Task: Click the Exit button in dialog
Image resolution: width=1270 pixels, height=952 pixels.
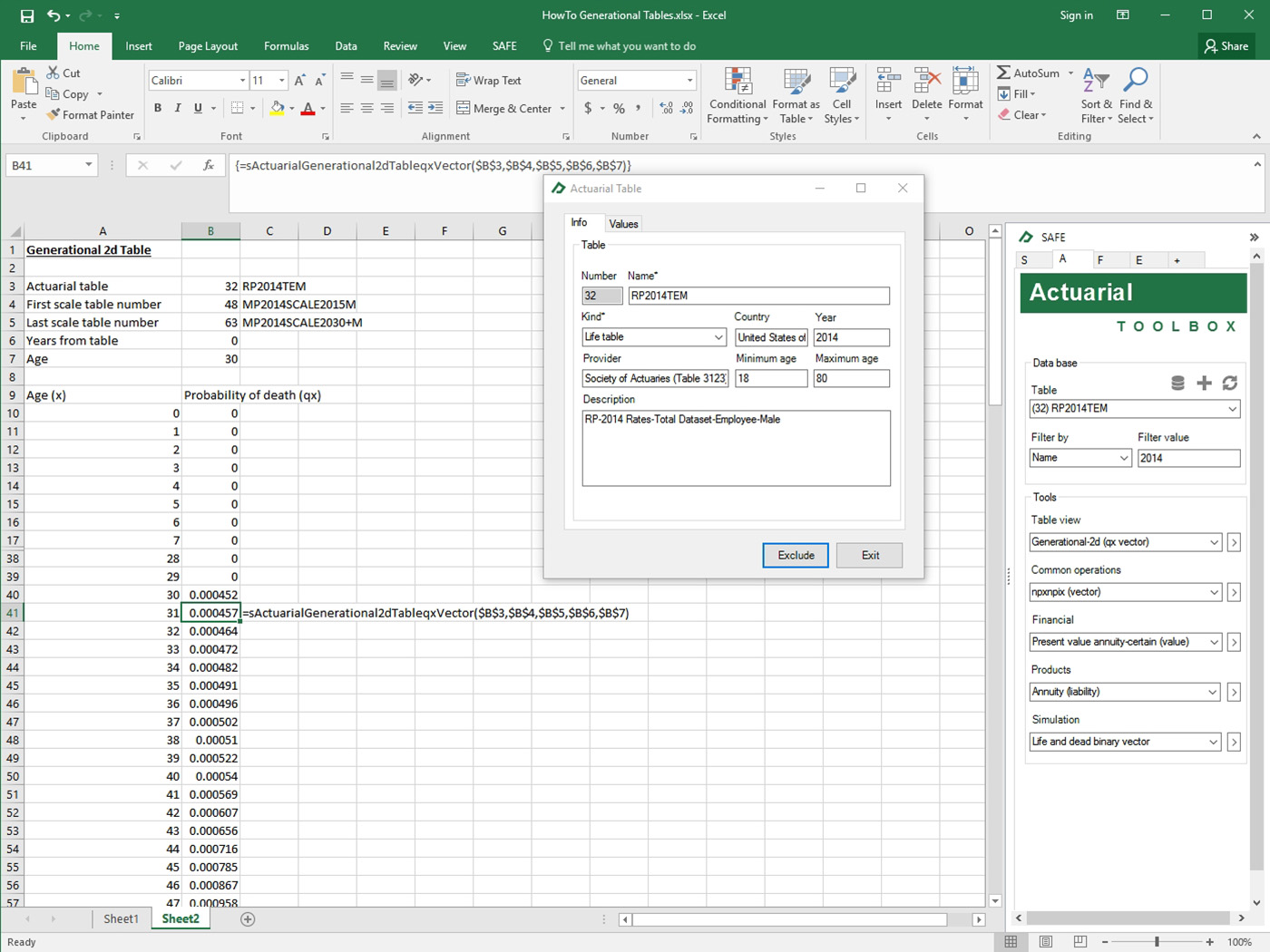Action: (x=870, y=555)
